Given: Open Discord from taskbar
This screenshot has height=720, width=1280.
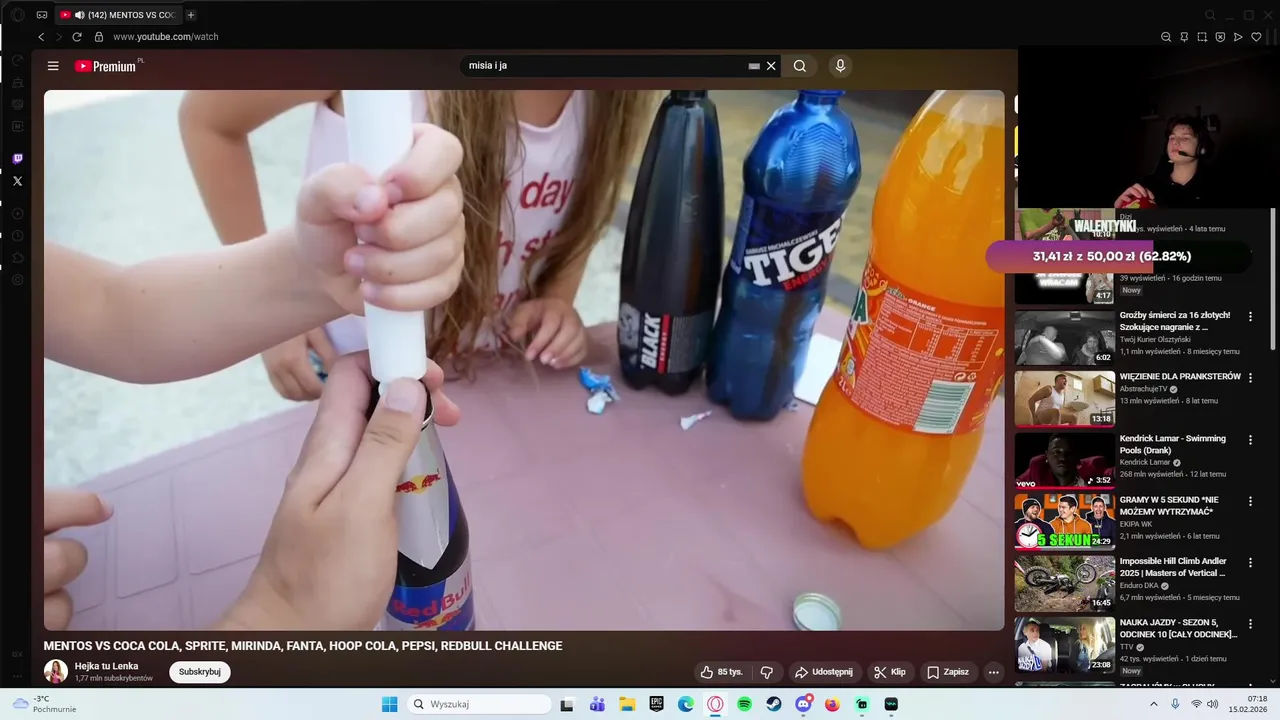Looking at the screenshot, I should click(x=803, y=704).
